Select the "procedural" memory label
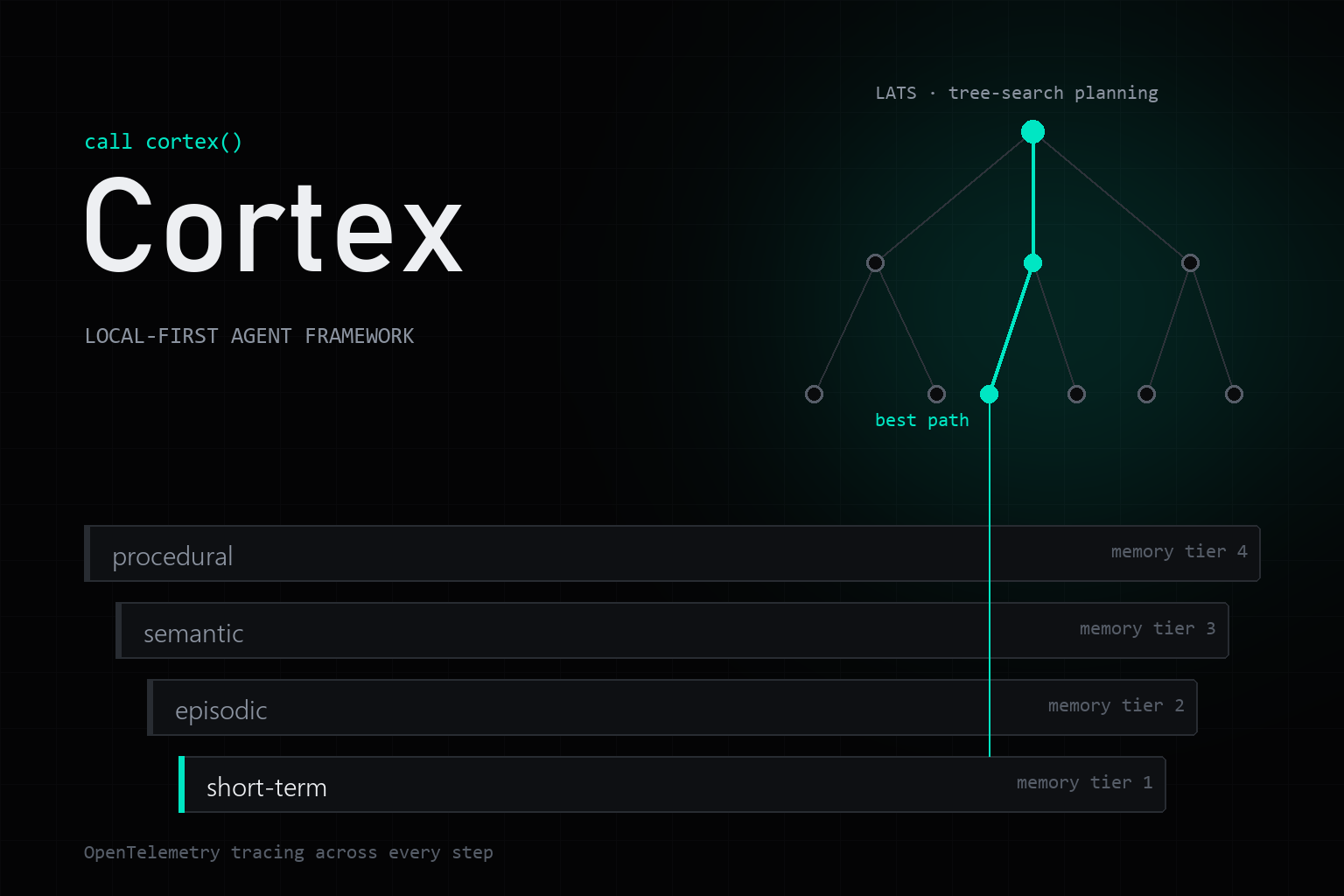This screenshot has width=1344, height=896. pos(172,556)
